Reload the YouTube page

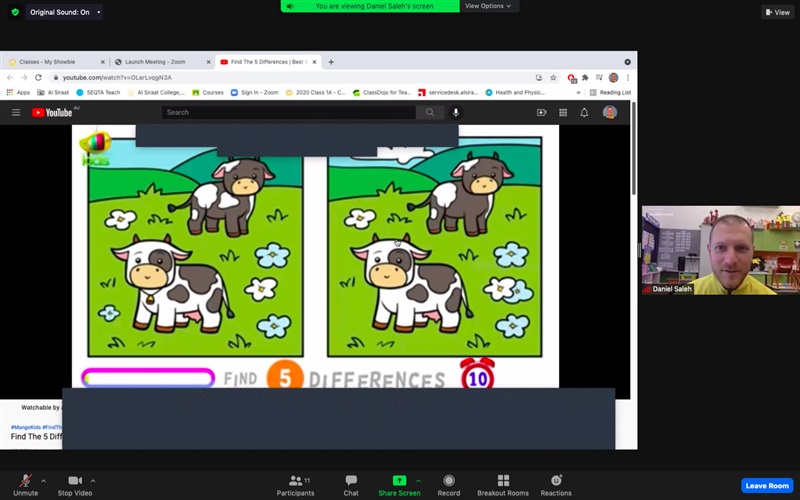tap(38, 77)
